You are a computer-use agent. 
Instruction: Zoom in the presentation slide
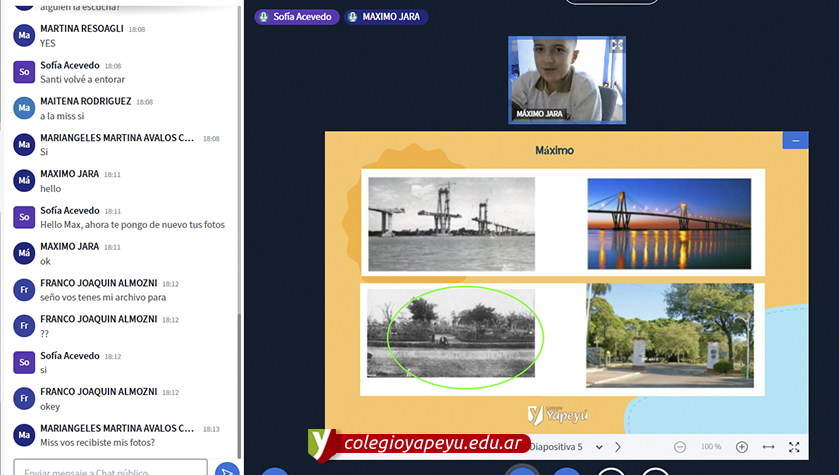[x=742, y=447]
